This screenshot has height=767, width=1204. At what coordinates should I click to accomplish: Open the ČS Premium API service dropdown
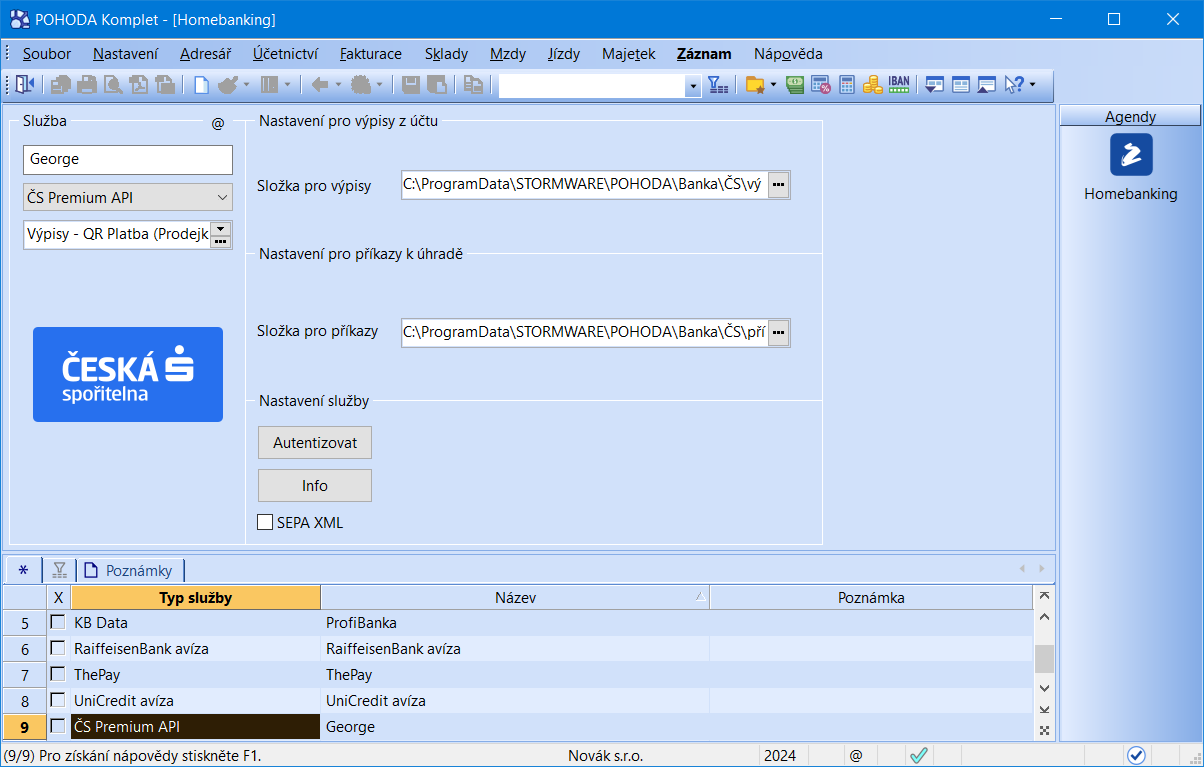coord(222,198)
